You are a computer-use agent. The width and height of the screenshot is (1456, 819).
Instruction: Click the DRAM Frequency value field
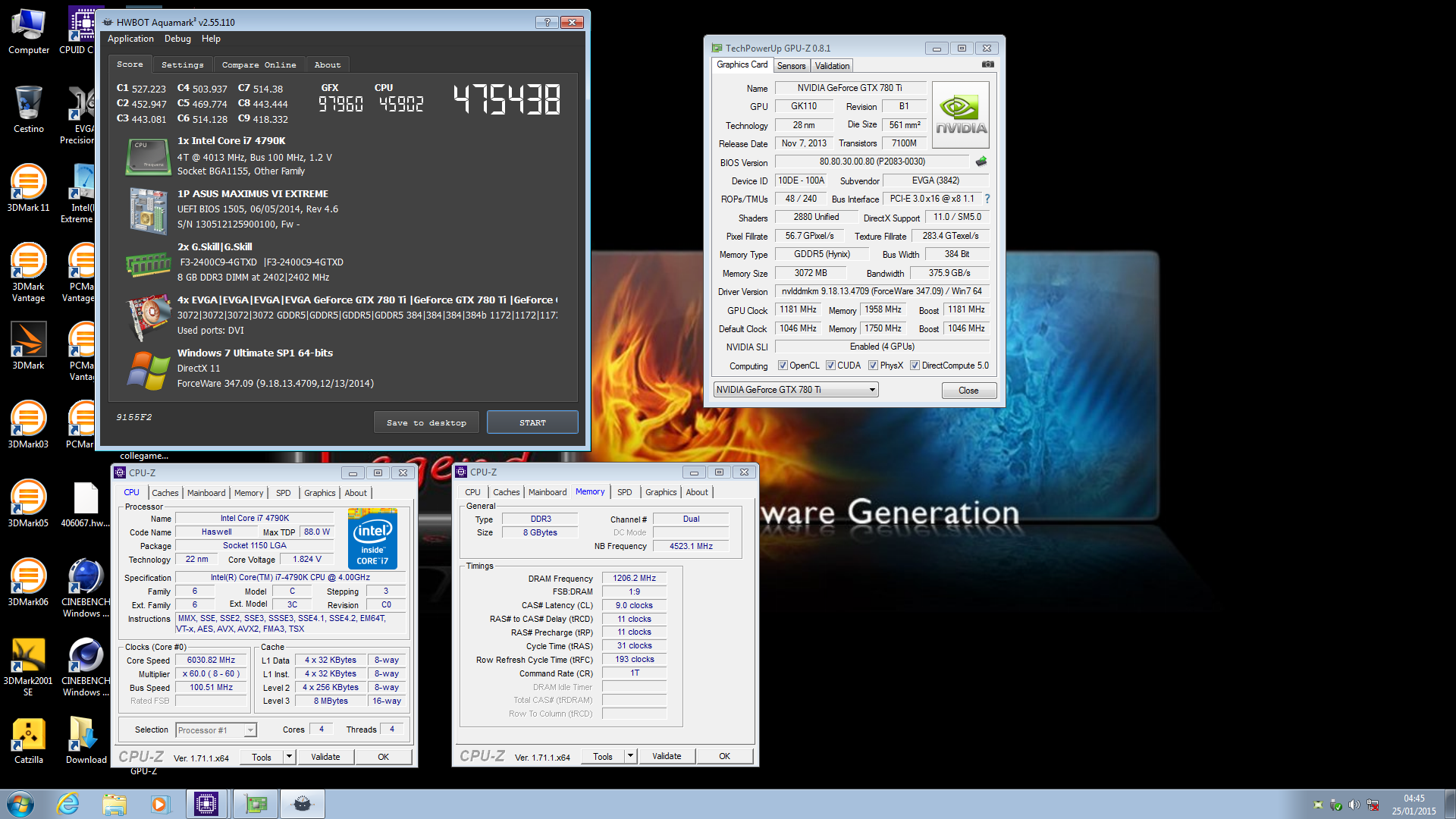click(634, 578)
